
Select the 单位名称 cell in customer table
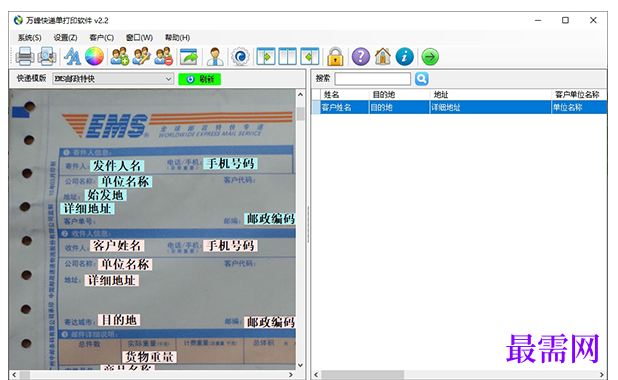tap(579, 107)
